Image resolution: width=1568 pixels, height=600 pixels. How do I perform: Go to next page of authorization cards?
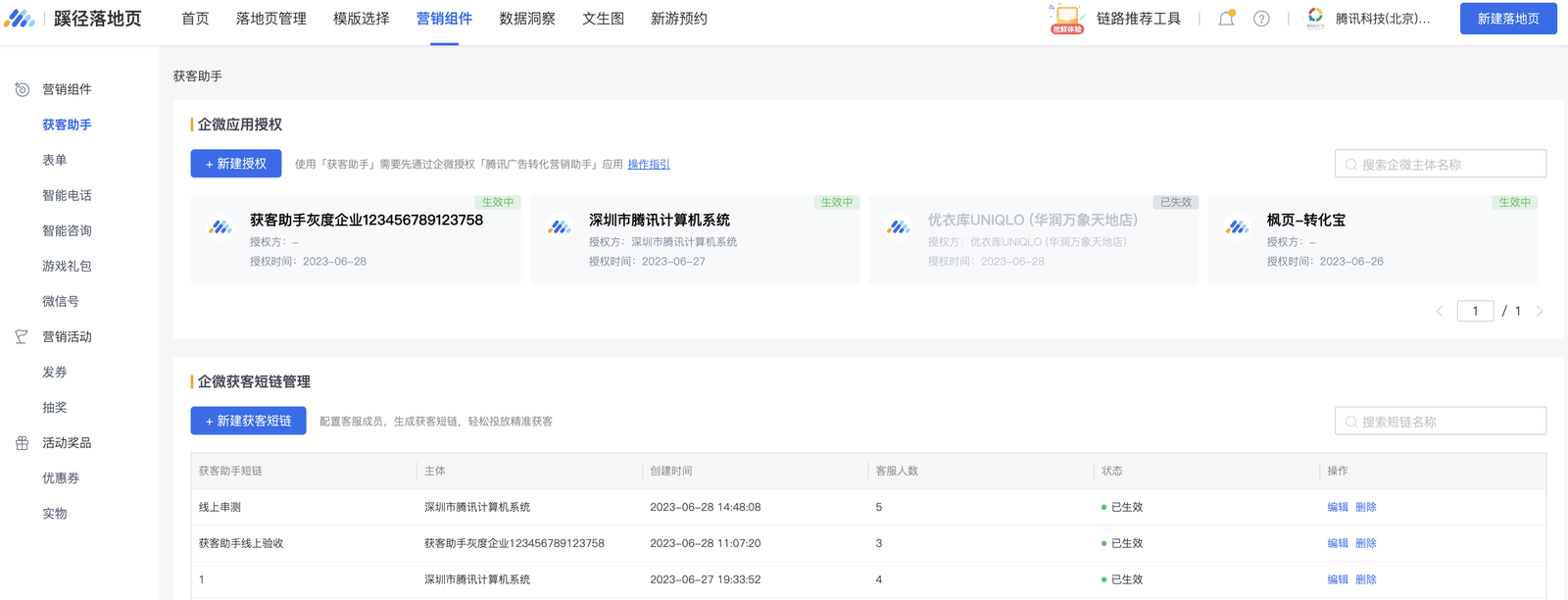coord(1540,311)
